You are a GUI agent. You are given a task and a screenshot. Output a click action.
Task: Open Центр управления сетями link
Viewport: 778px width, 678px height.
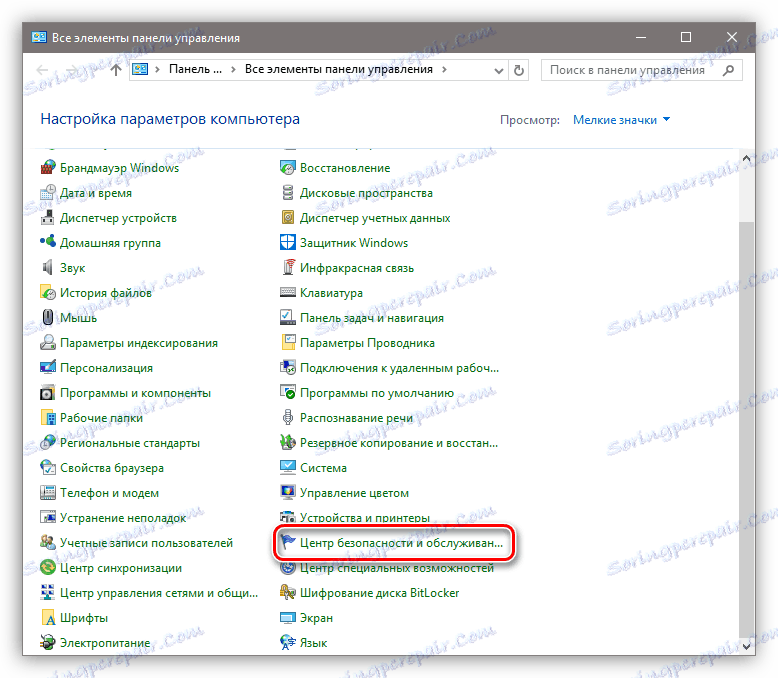[x=159, y=593]
